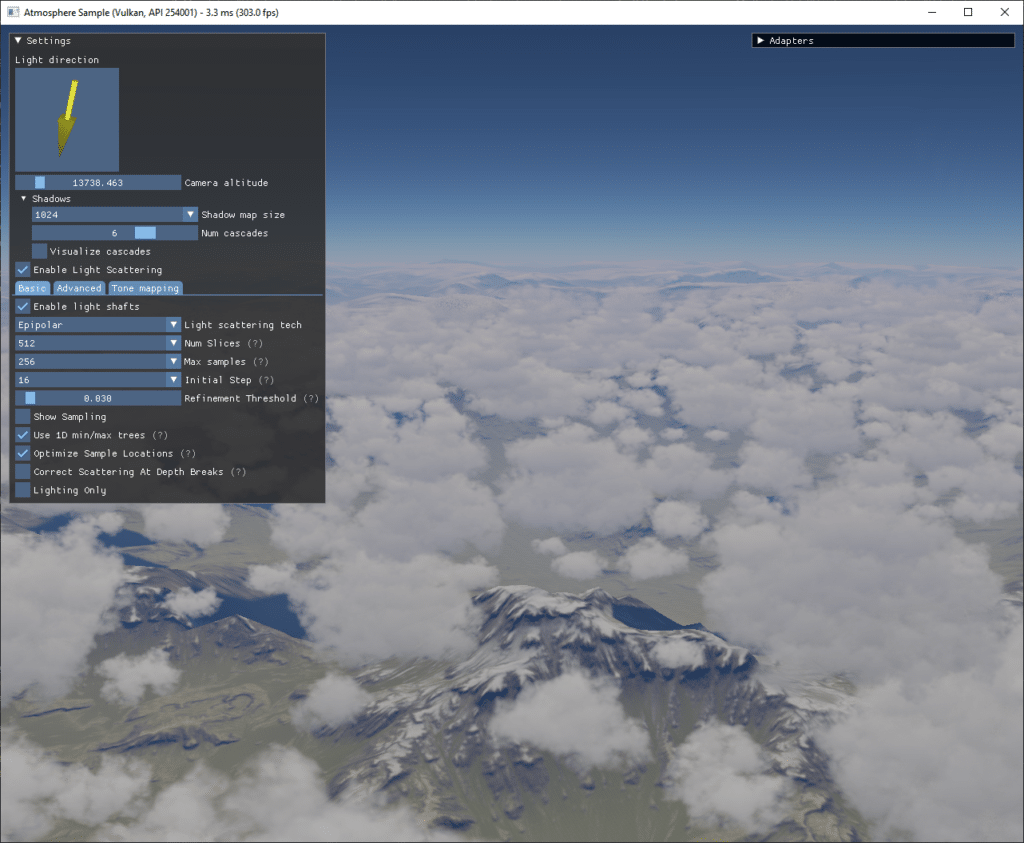Click the Num Slices help marker (?)
Image resolution: width=1024 pixels, height=843 pixels.
pyautogui.click(x=255, y=343)
